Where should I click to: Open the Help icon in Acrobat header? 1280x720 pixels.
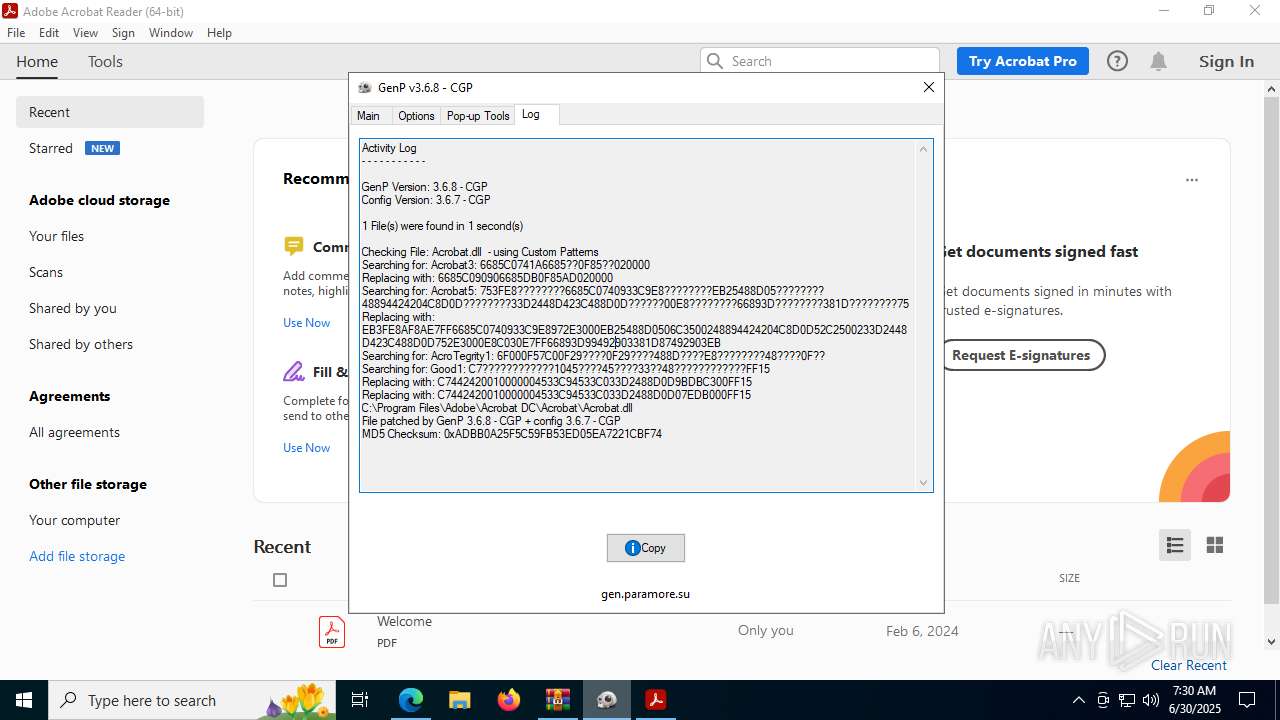(1117, 61)
